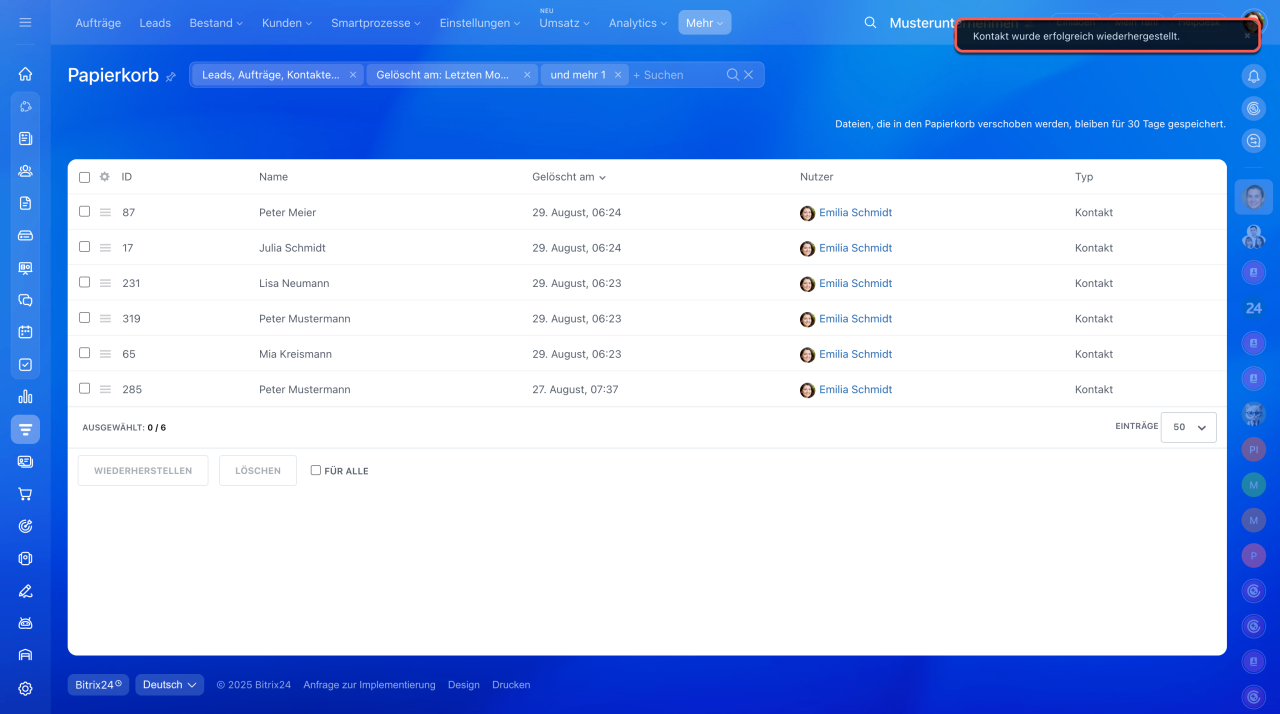
Task: Click 'Anfrage zur Implementierung' footer link
Action: point(369,685)
